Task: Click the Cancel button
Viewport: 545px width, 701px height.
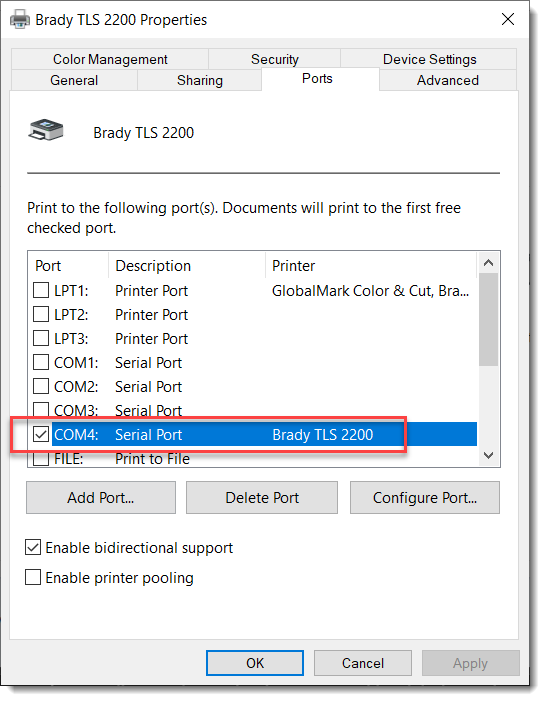Action: pos(363,663)
